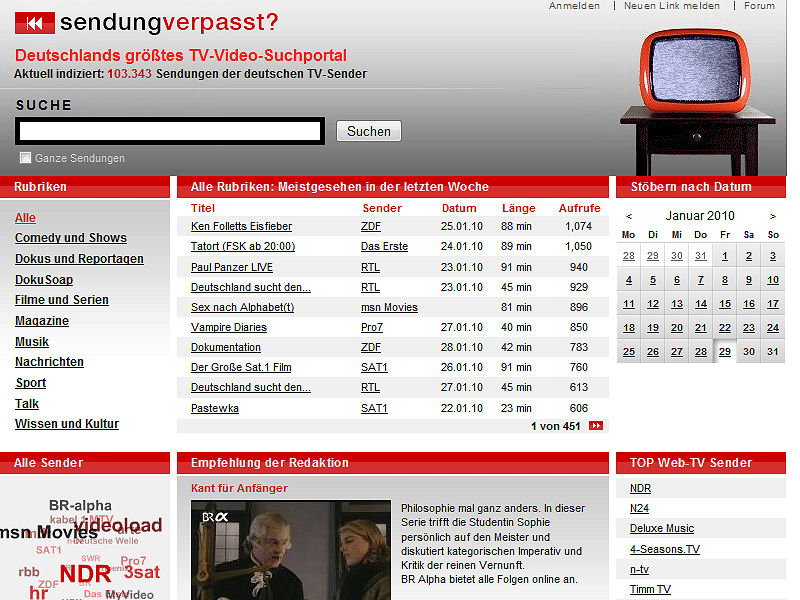This screenshot has height=600, width=800.
Task: Click the next page arrow icon
Action: [596, 426]
